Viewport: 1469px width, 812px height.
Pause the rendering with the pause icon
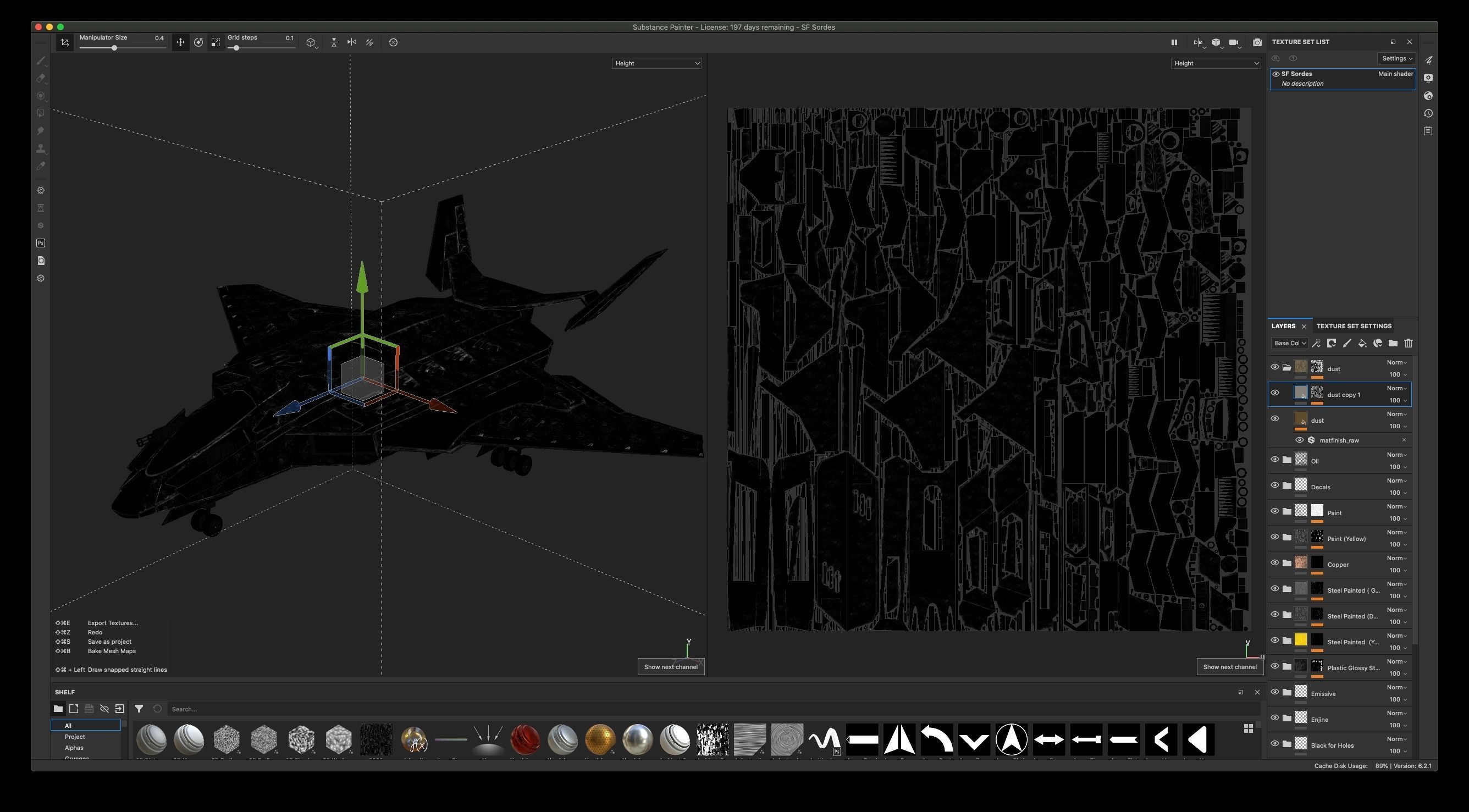pos(1174,42)
